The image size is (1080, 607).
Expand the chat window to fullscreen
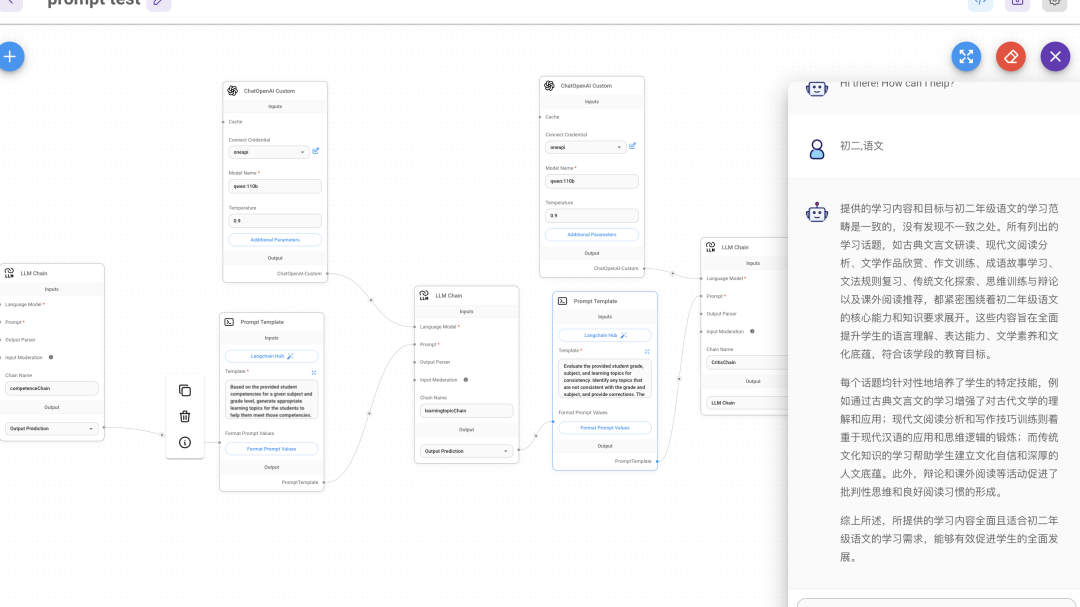966,56
